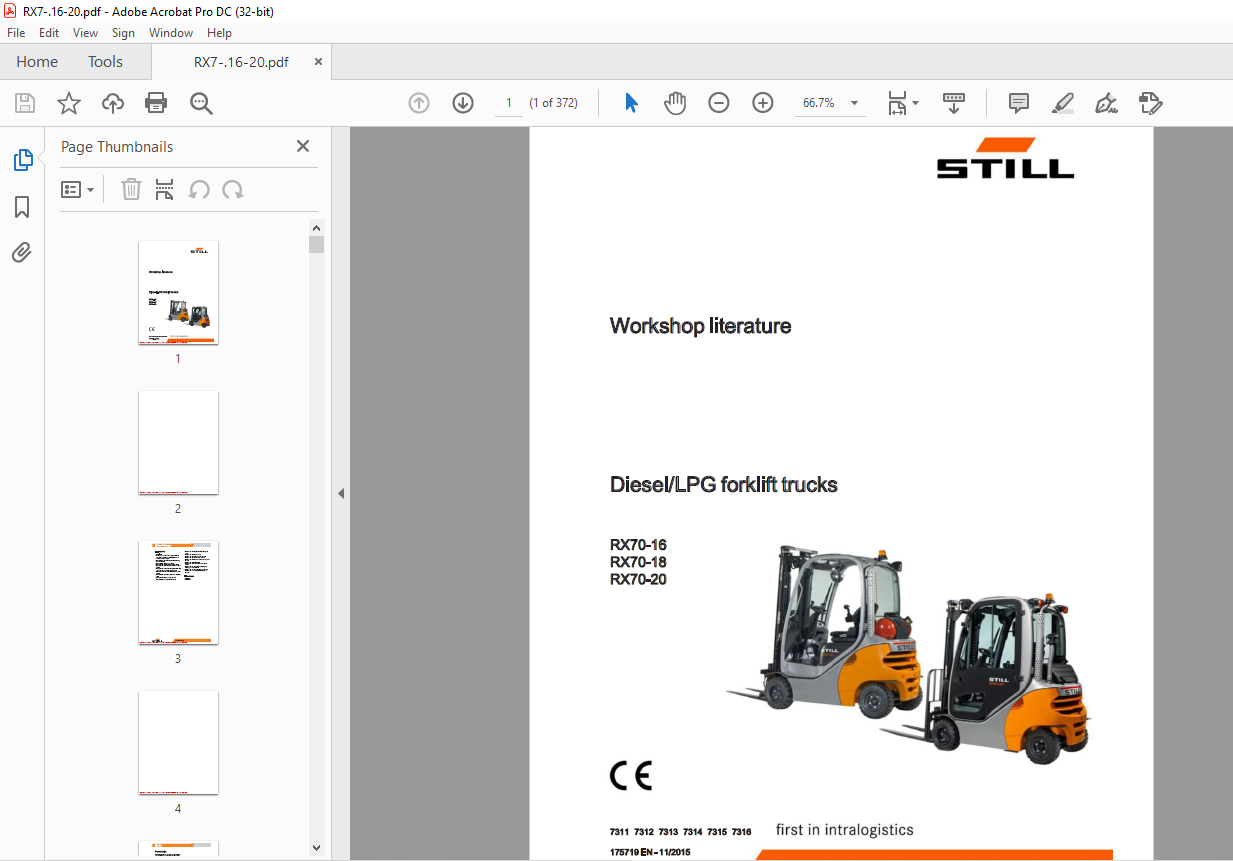Click the Save file icon
The height and width of the screenshot is (861, 1233).
[x=25, y=103]
